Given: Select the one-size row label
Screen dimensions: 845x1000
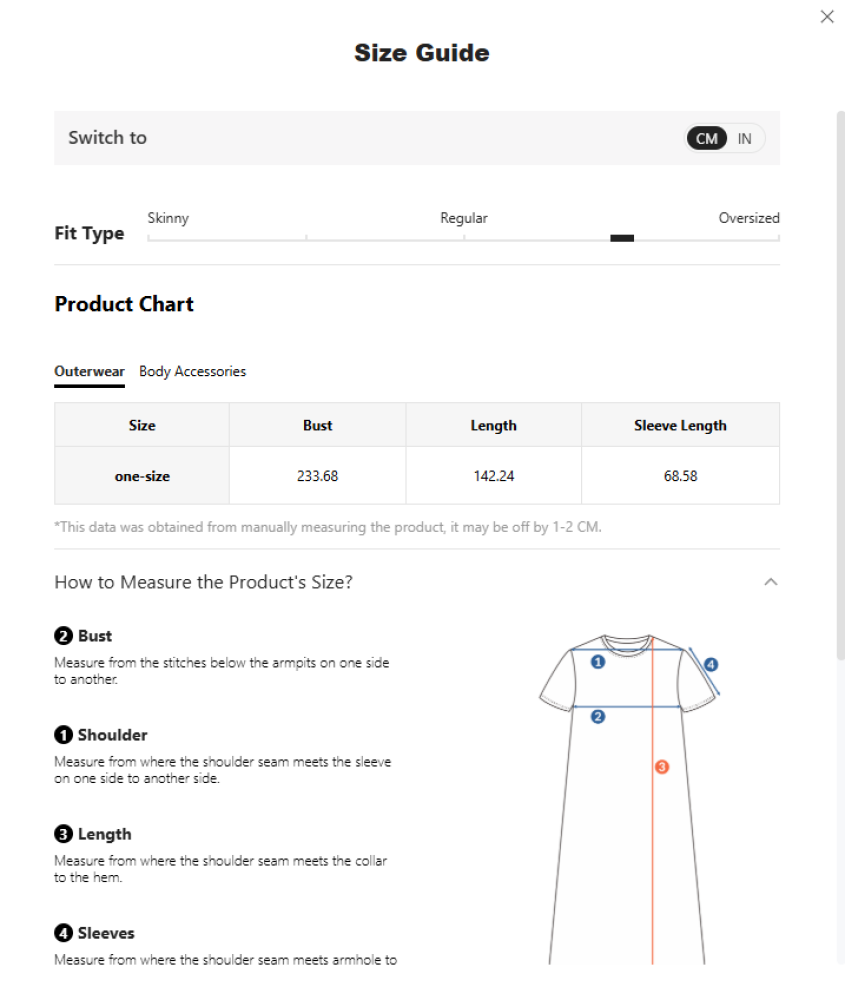Looking at the screenshot, I should click(x=142, y=476).
